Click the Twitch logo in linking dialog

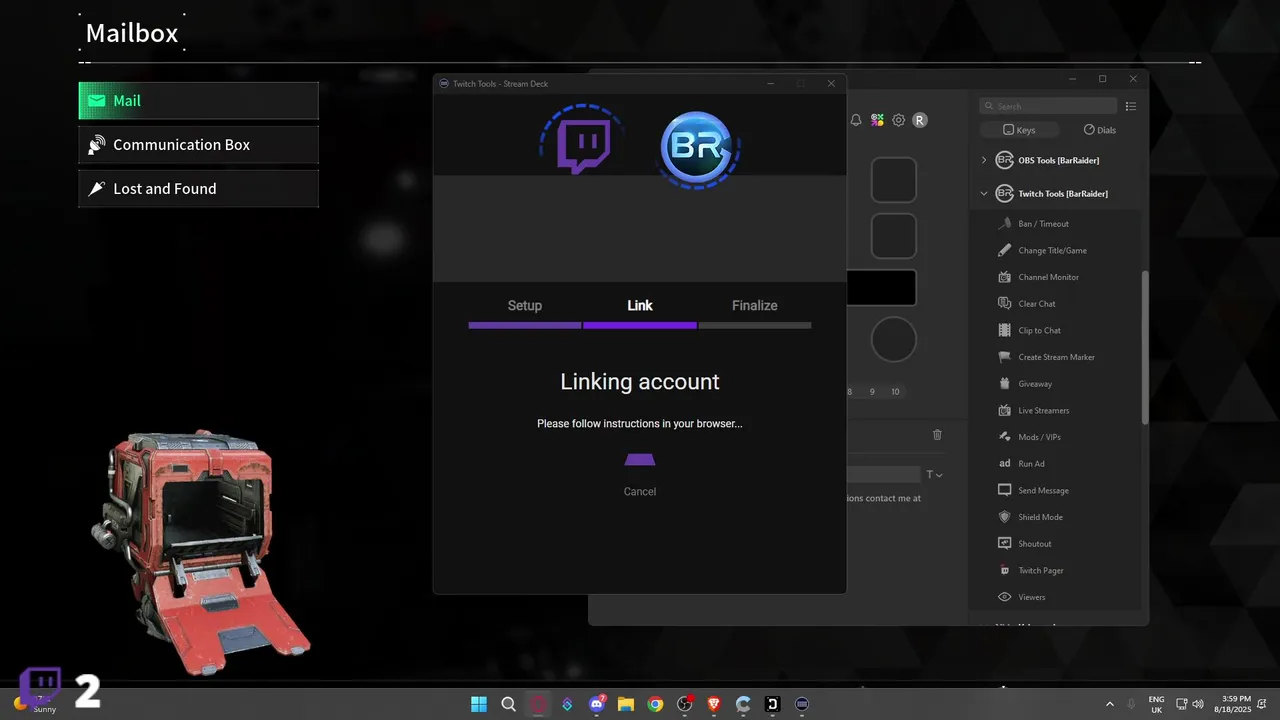click(x=583, y=147)
